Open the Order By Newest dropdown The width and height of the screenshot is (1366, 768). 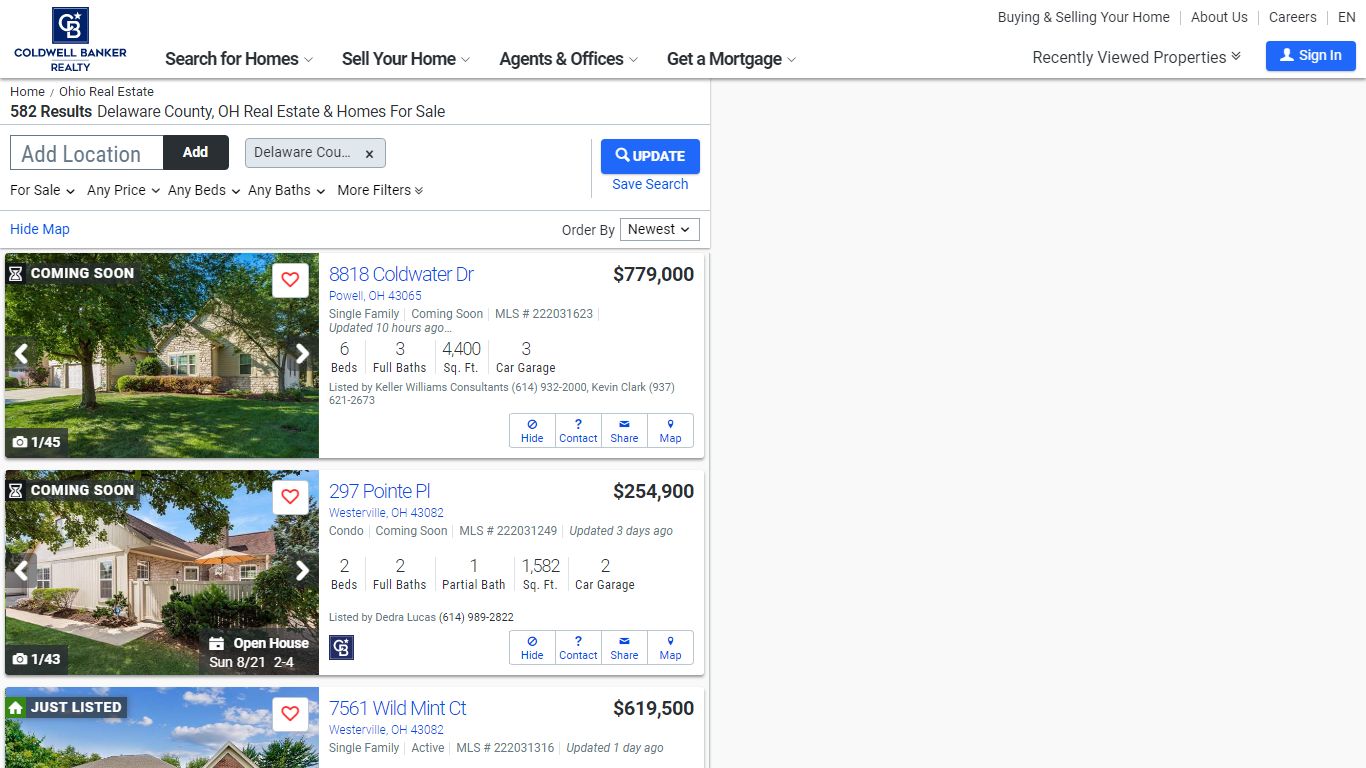coord(659,229)
